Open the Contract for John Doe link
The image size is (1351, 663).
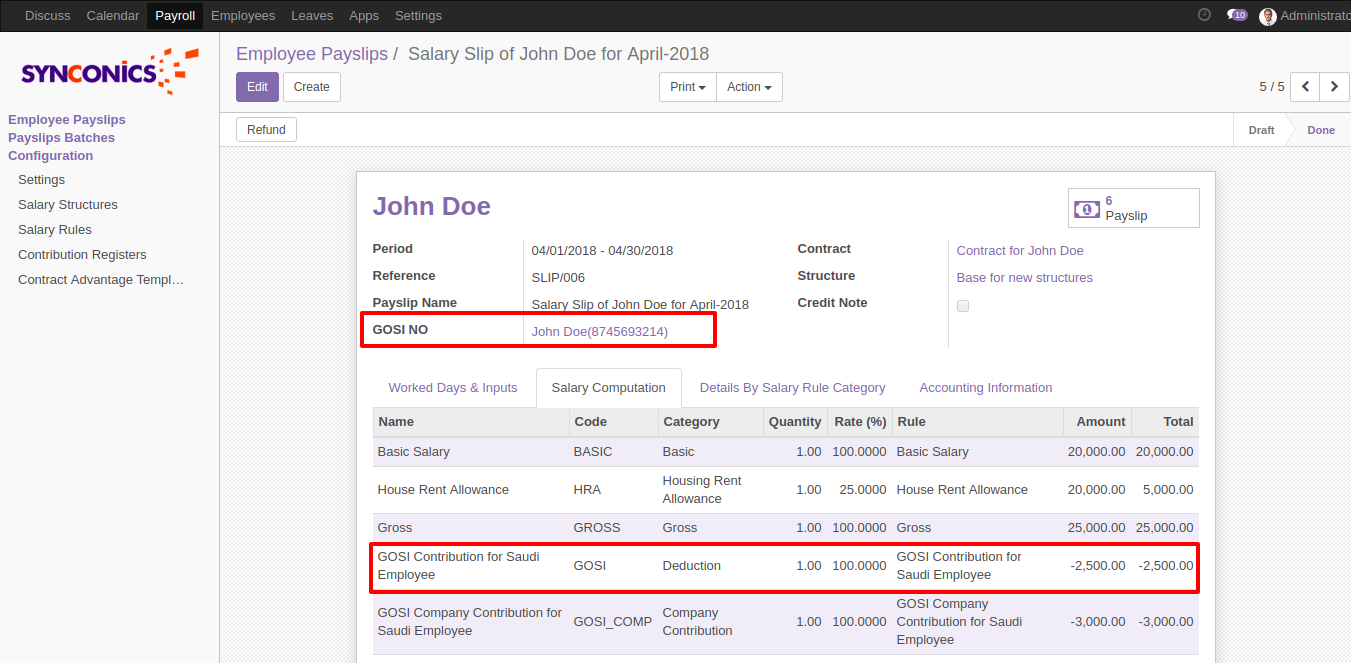tap(1019, 251)
